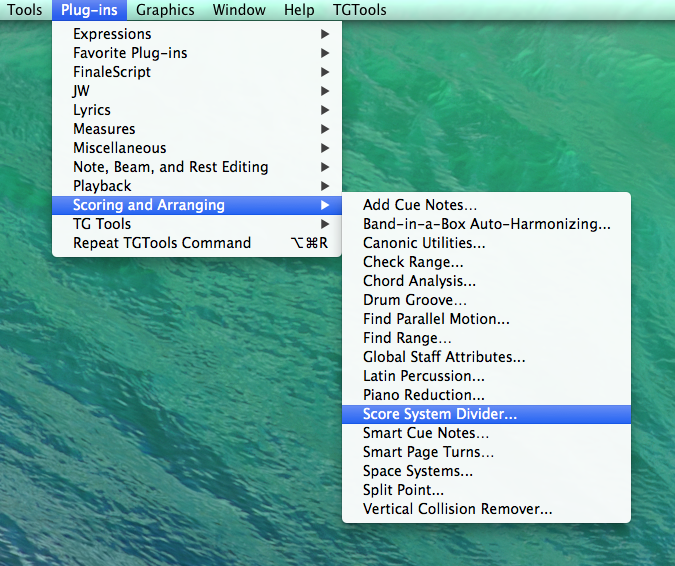Open the TGTools menu bar item
Screen dimensions: 675x566
pos(359,10)
